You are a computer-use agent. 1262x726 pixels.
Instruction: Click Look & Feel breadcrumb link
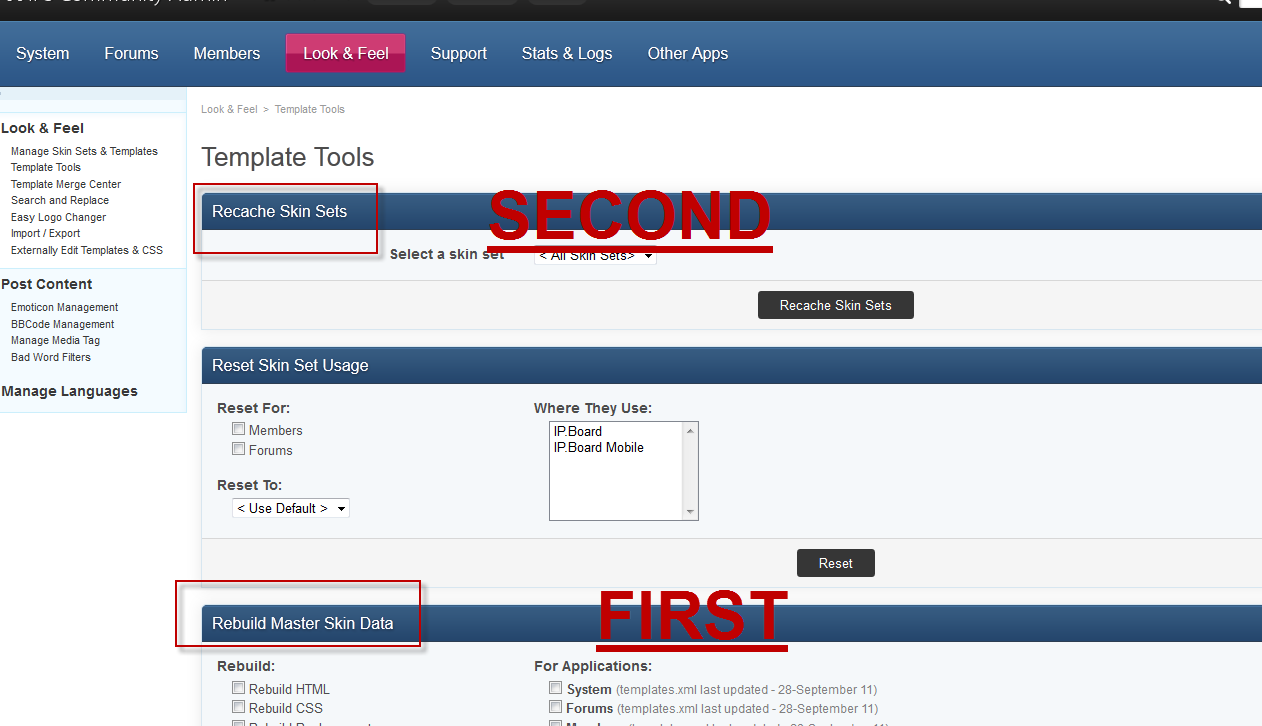(229, 109)
